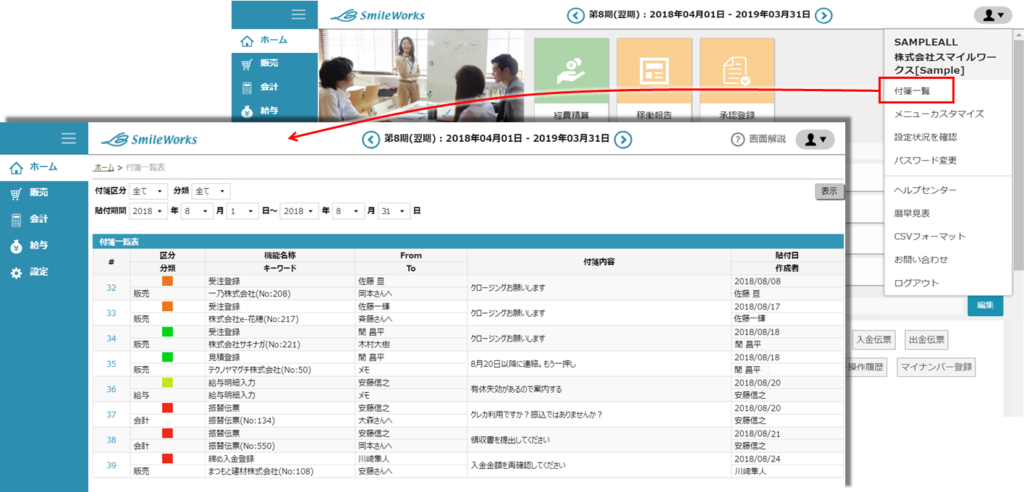Choose ログアウト in user menu
The image size is (1024, 492).
click(x=916, y=283)
